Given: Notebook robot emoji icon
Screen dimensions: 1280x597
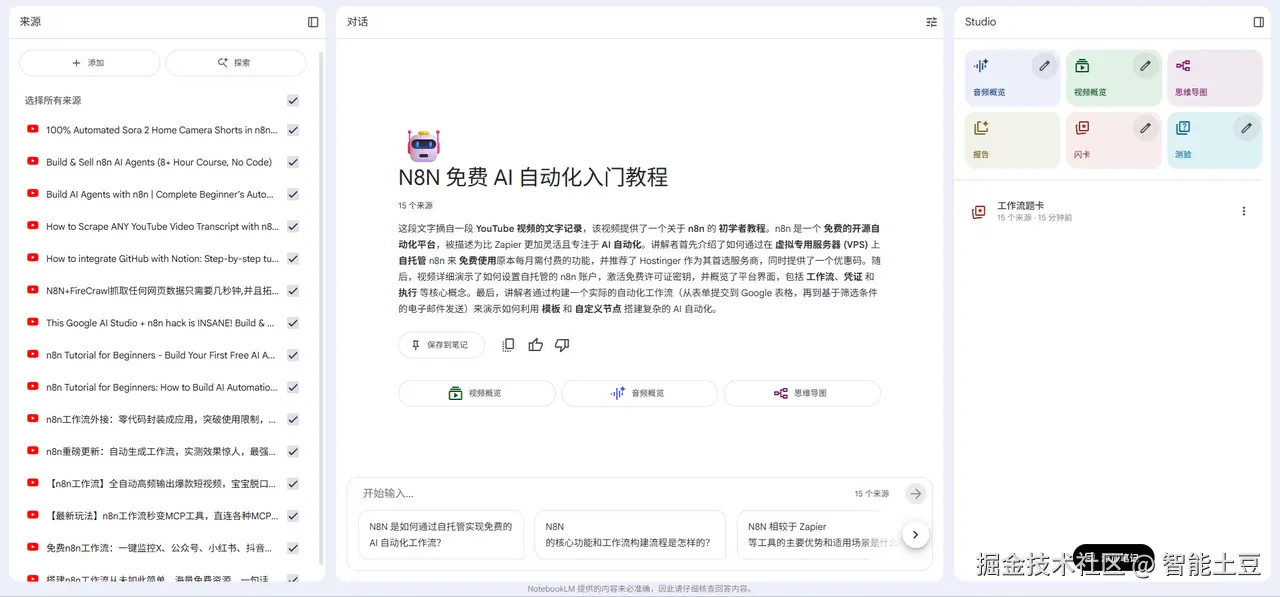Looking at the screenshot, I should 423,146.
